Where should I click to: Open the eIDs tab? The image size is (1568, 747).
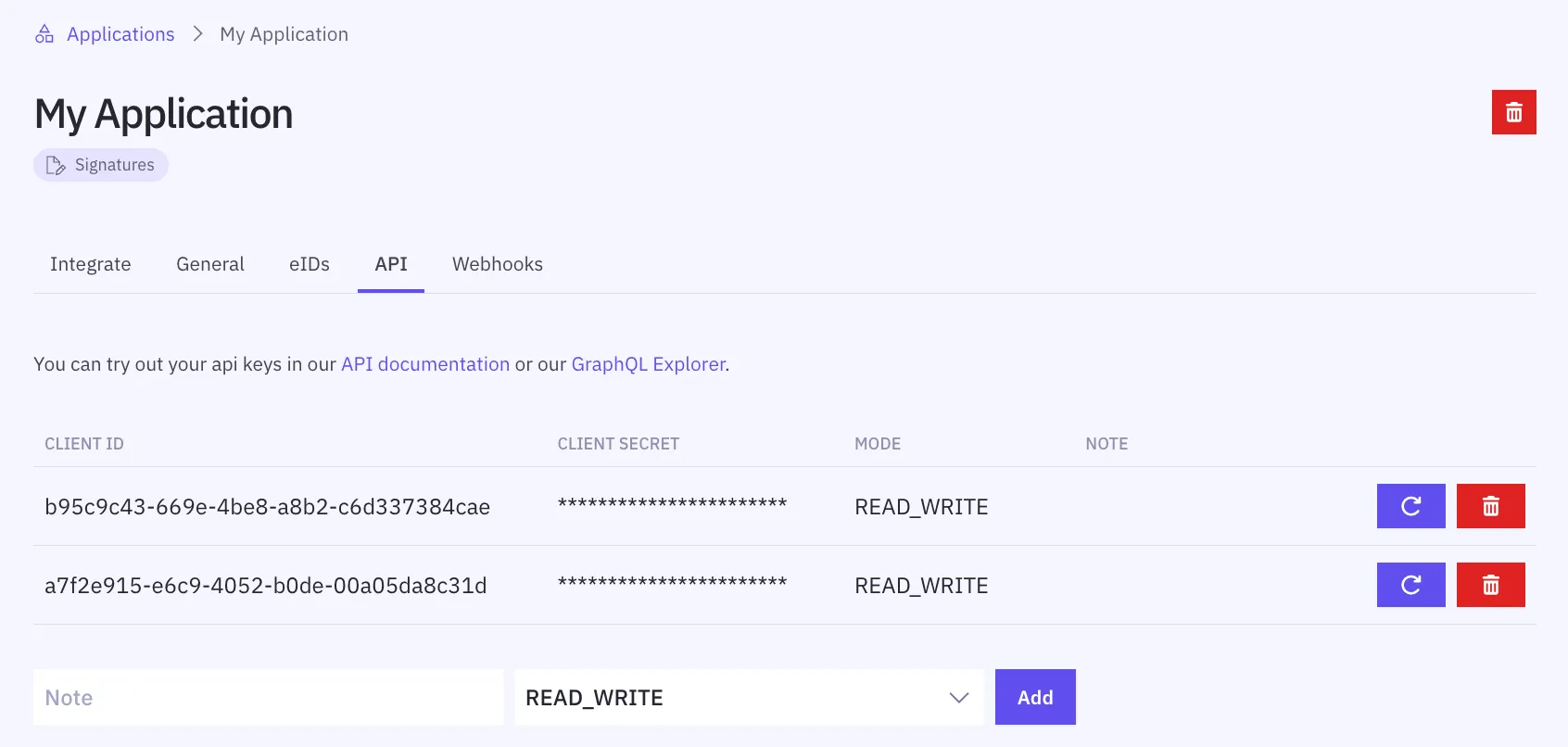[310, 264]
